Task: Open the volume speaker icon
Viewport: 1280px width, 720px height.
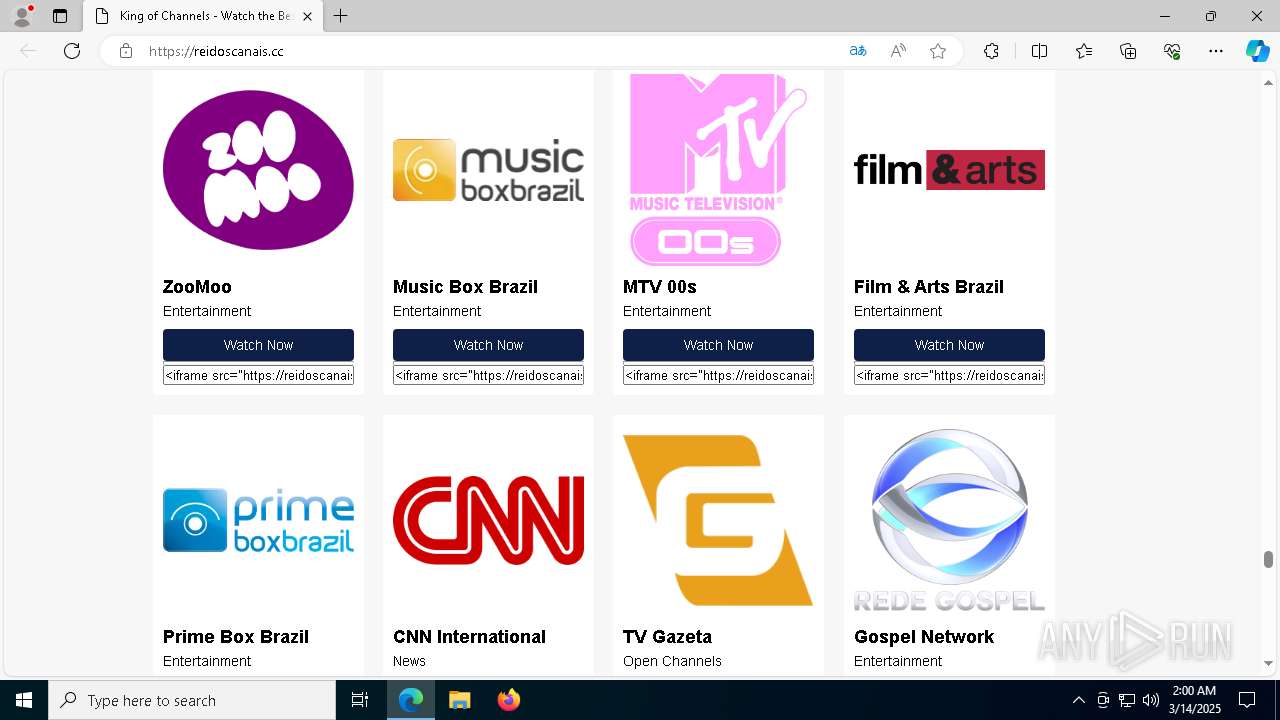Action: click(x=1150, y=700)
